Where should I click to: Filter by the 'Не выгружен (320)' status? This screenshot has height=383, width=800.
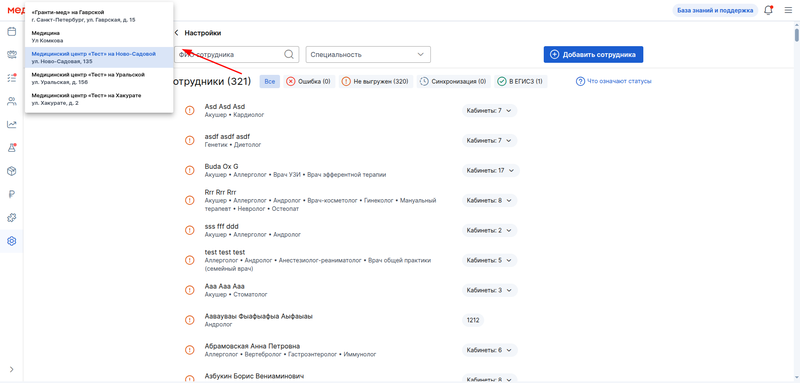click(375, 82)
